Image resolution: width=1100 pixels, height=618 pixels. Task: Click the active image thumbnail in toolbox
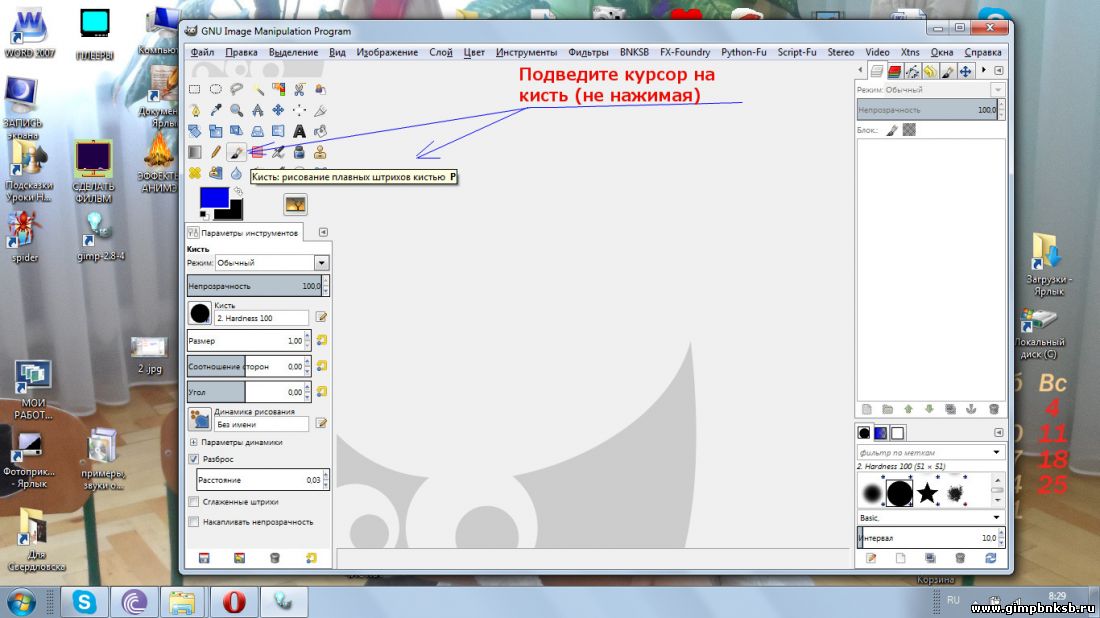coord(295,204)
